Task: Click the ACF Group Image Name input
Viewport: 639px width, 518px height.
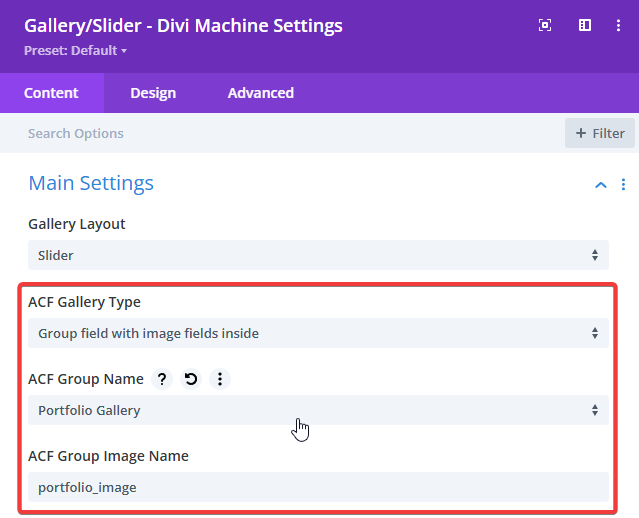Action: [x=318, y=487]
